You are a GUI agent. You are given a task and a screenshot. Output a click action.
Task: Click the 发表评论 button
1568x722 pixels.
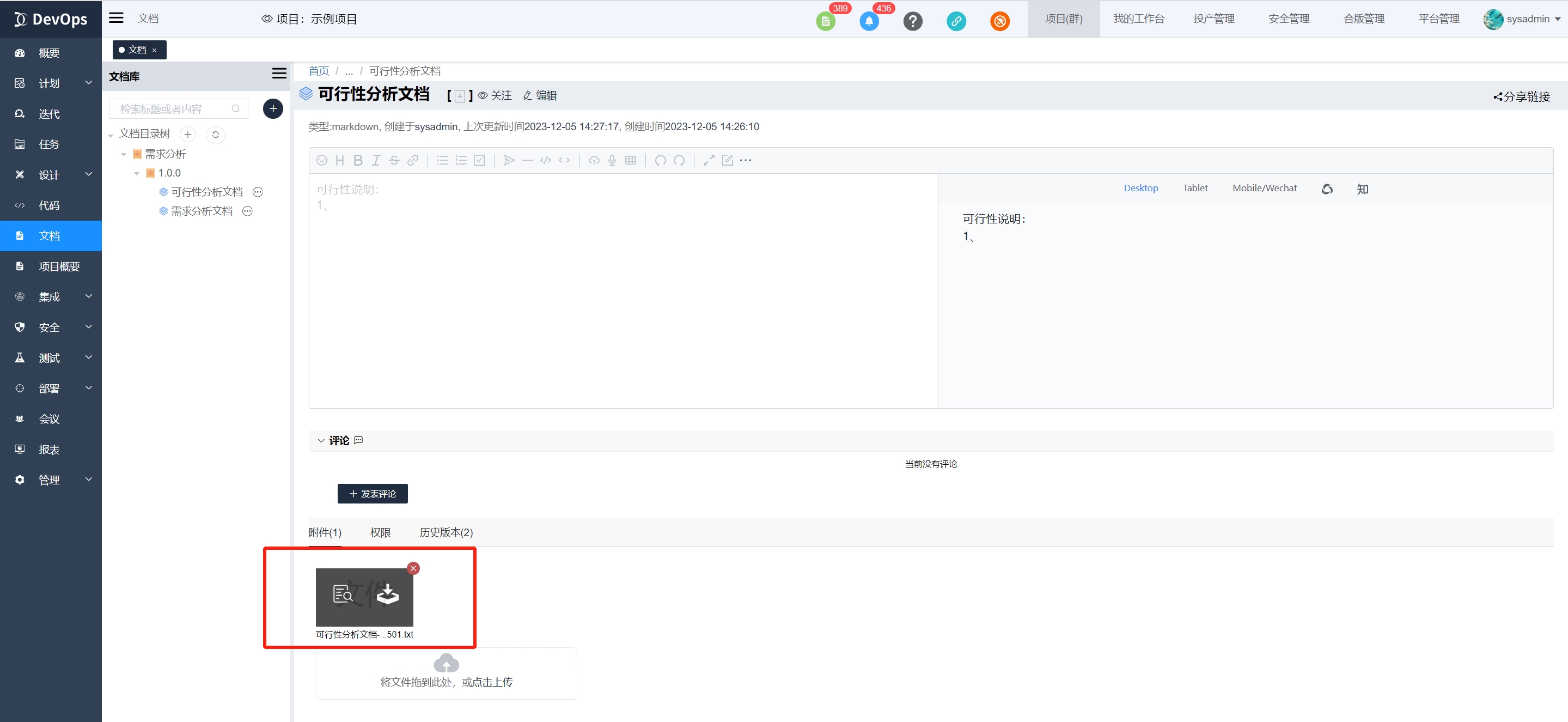coord(373,494)
